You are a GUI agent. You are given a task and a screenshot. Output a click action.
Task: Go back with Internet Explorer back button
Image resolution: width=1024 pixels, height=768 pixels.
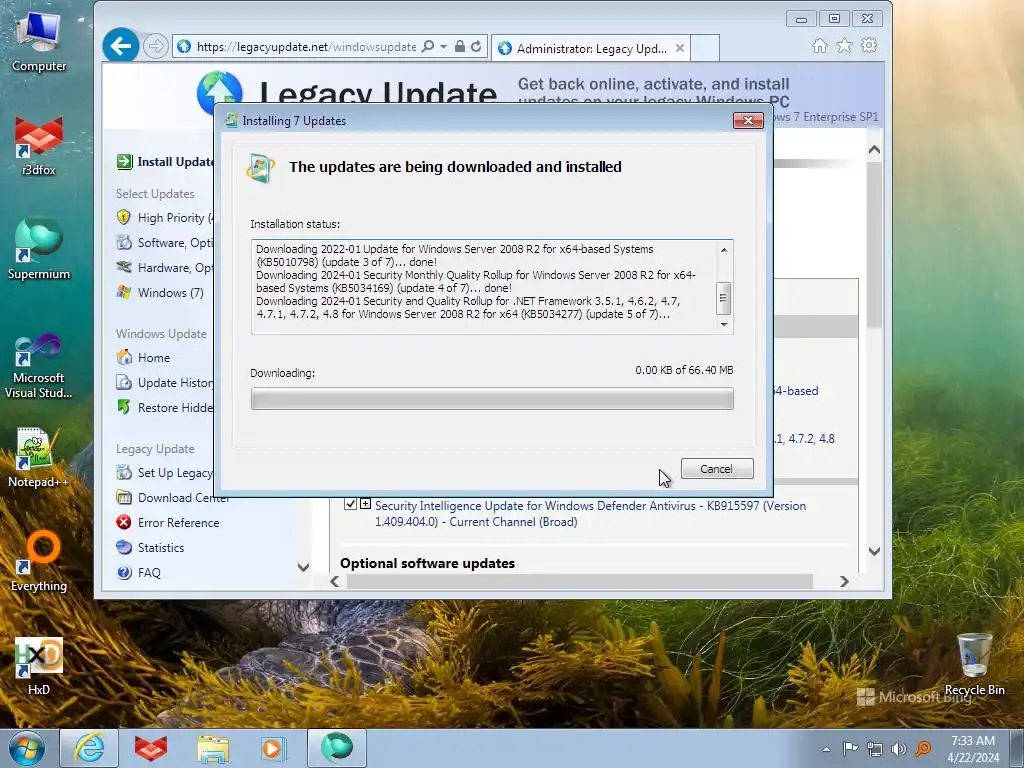click(121, 46)
